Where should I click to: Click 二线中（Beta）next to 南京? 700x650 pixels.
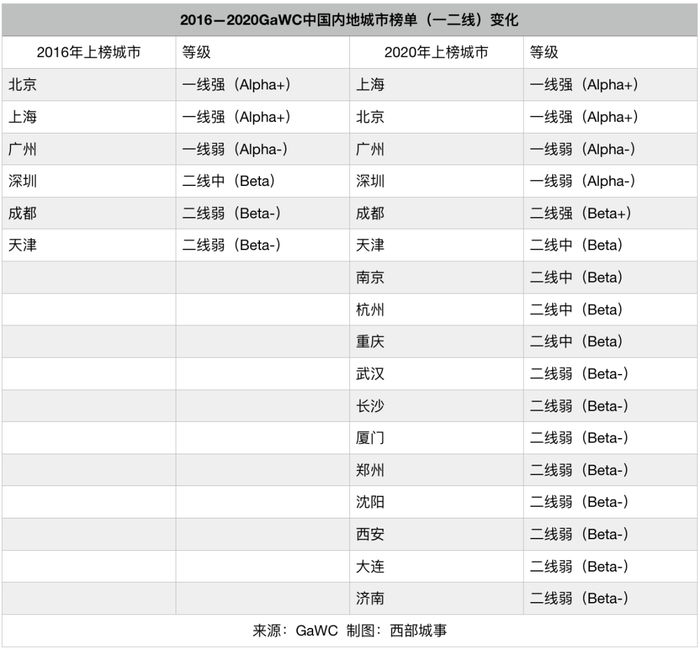576,277
